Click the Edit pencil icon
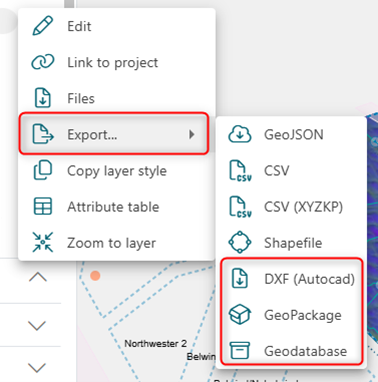The width and height of the screenshot is (378, 382). (x=43, y=26)
